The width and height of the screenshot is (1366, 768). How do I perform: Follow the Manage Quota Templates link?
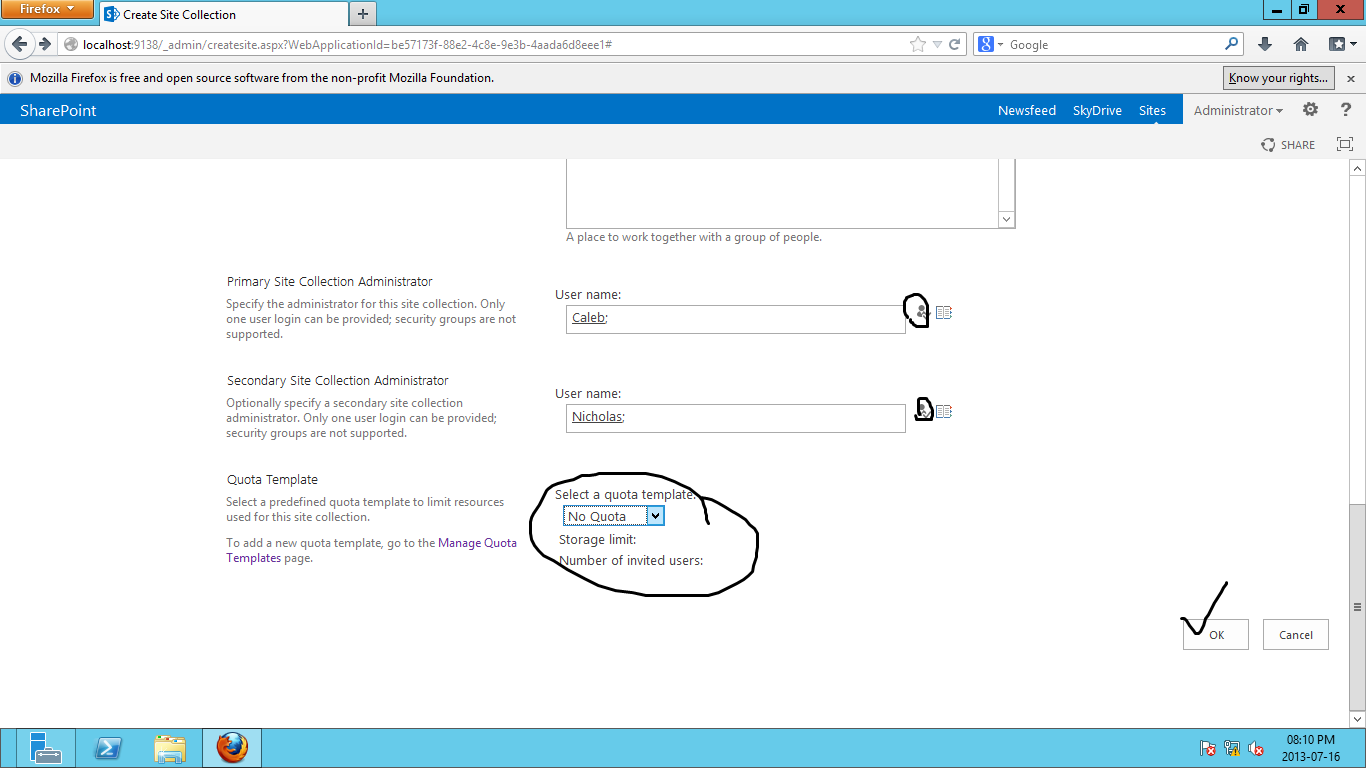(x=371, y=551)
